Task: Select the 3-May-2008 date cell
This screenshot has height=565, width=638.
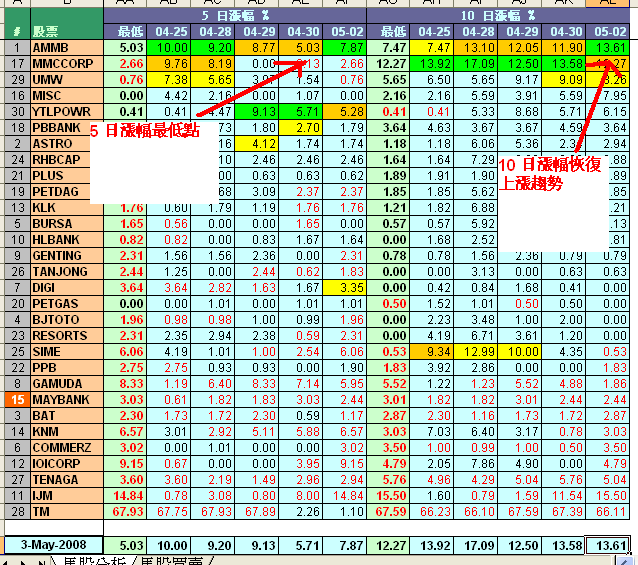Action: pyautogui.click(x=52, y=544)
